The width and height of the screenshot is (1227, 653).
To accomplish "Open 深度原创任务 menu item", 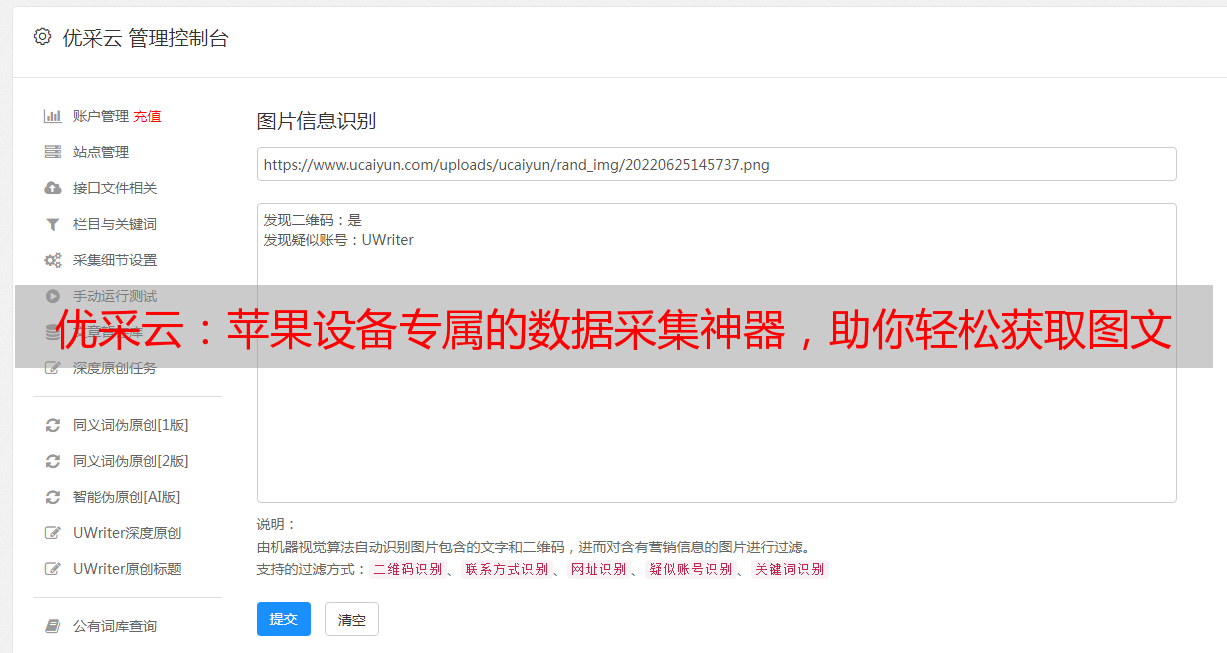I will pos(115,368).
